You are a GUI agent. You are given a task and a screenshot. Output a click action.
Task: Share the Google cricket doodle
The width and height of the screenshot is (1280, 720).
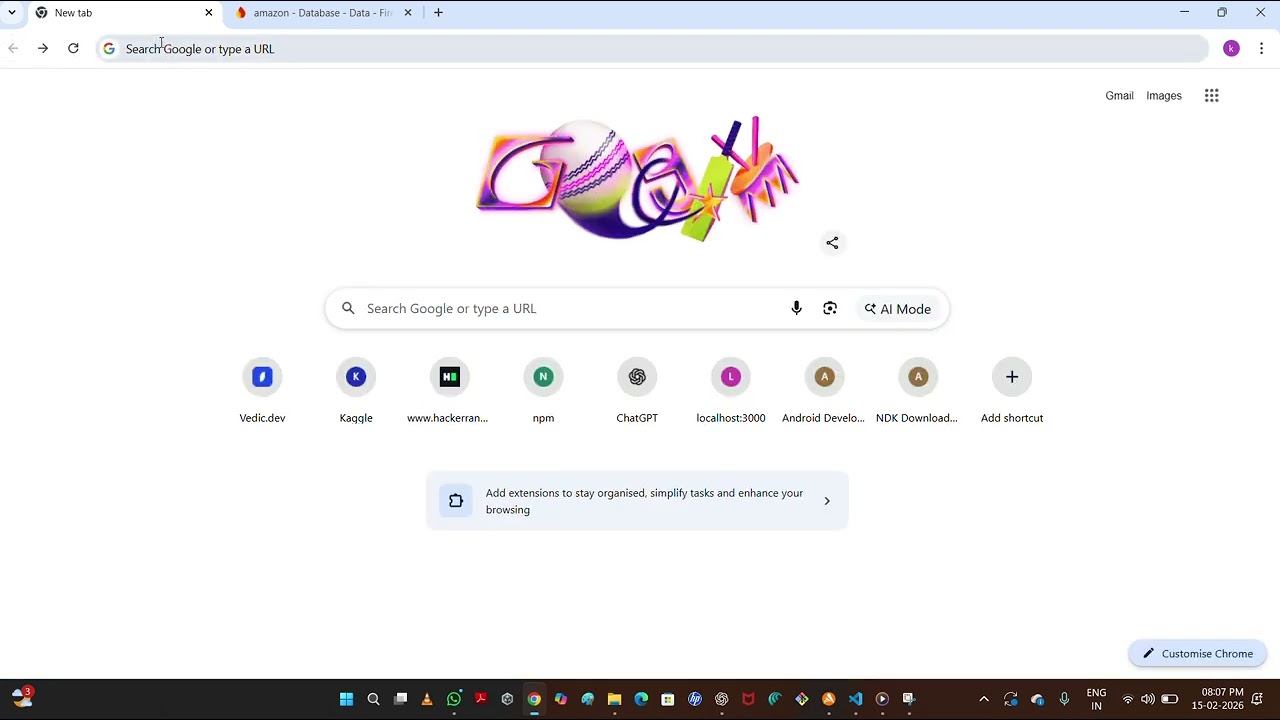832,243
